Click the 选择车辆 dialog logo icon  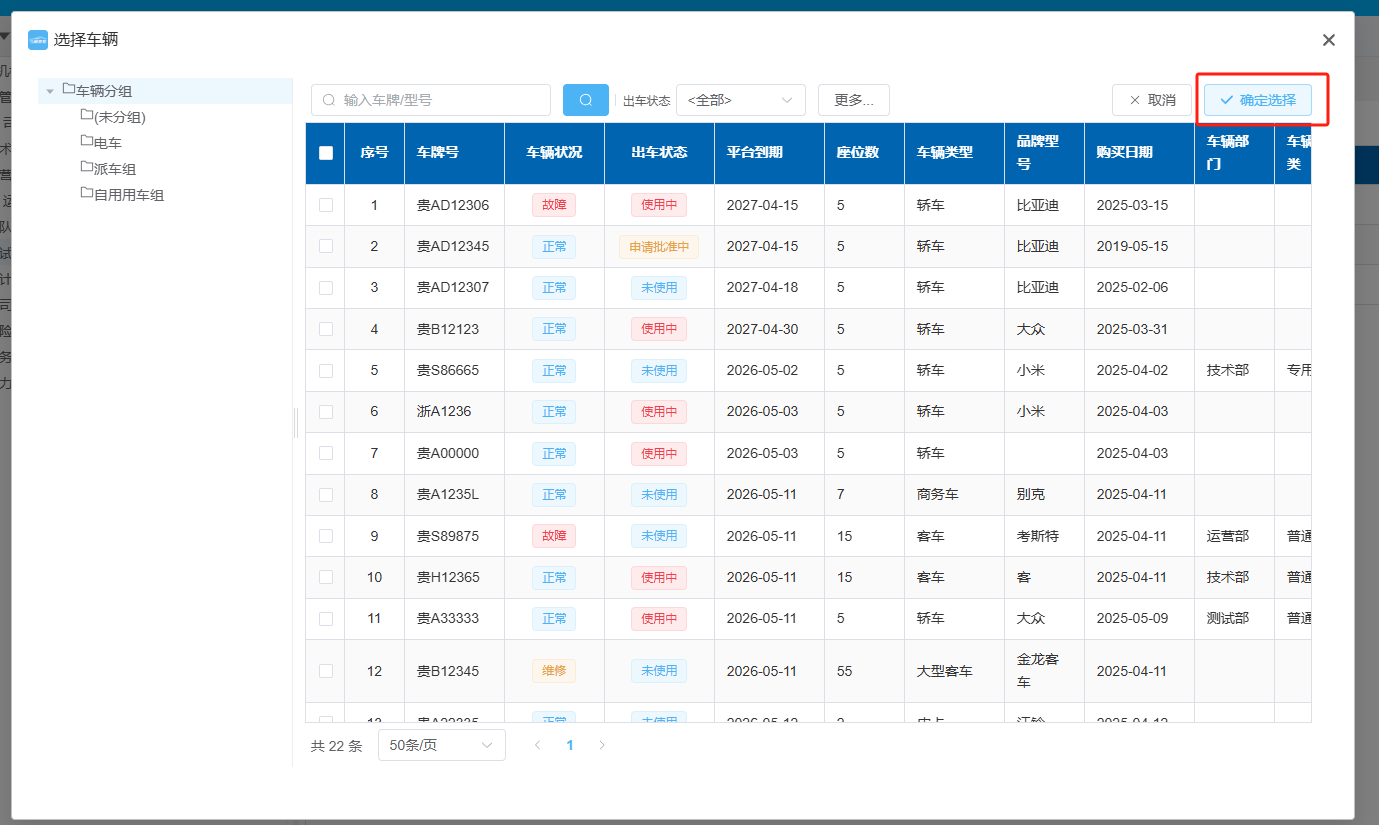pyautogui.click(x=38, y=40)
